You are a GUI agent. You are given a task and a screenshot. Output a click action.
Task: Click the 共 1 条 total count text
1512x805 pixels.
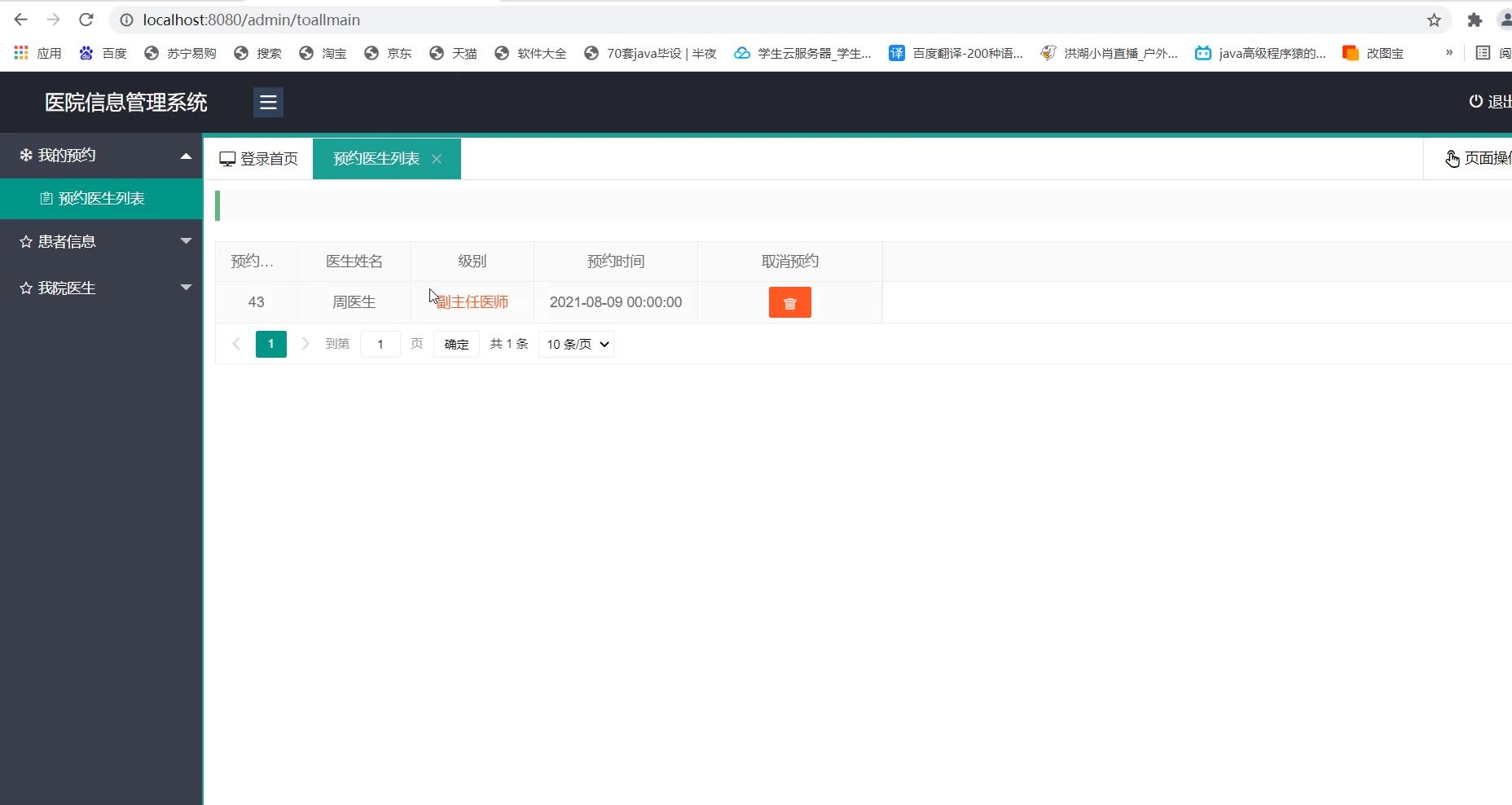click(x=509, y=344)
